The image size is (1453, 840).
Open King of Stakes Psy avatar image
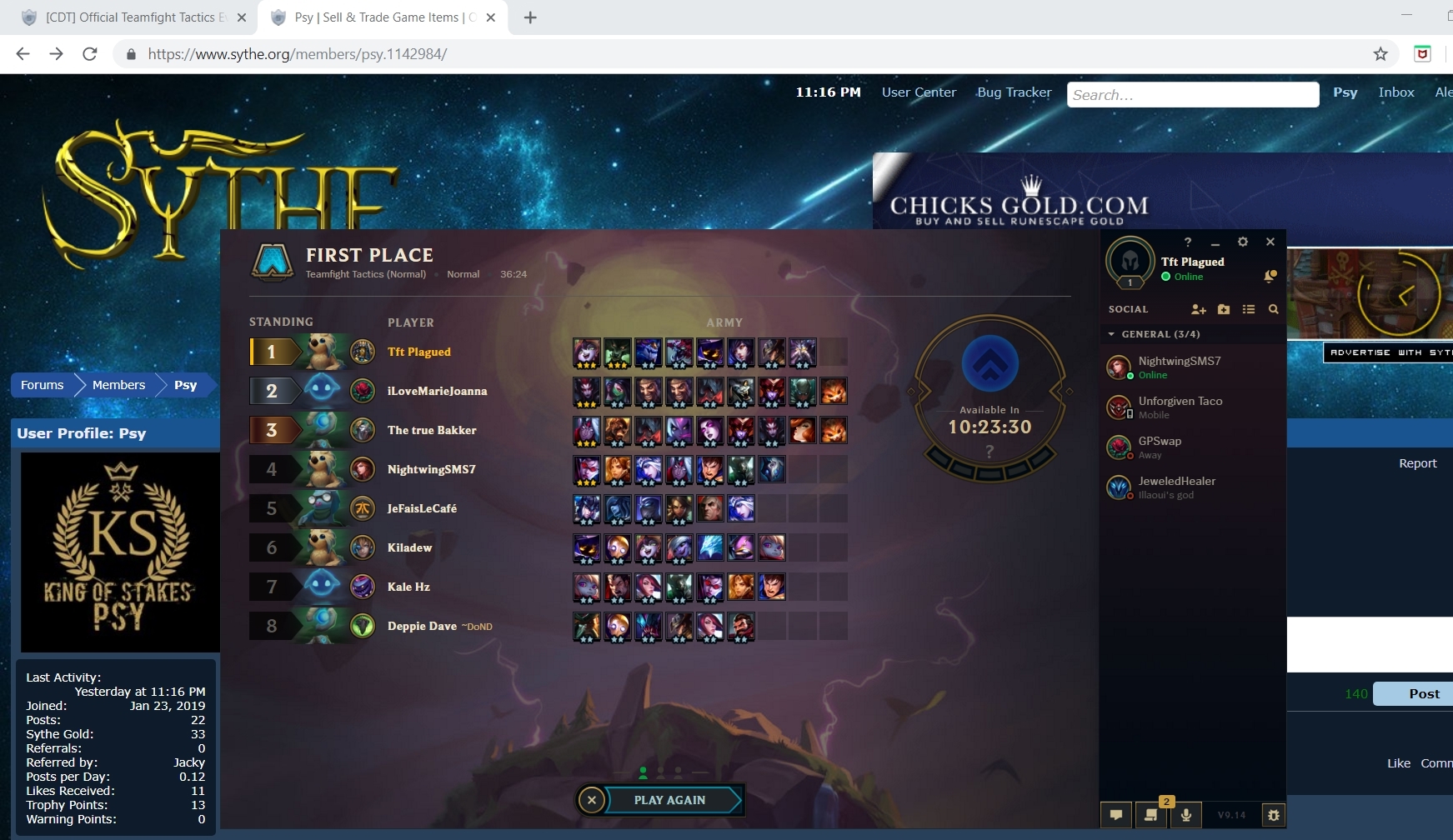coord(120,552)
